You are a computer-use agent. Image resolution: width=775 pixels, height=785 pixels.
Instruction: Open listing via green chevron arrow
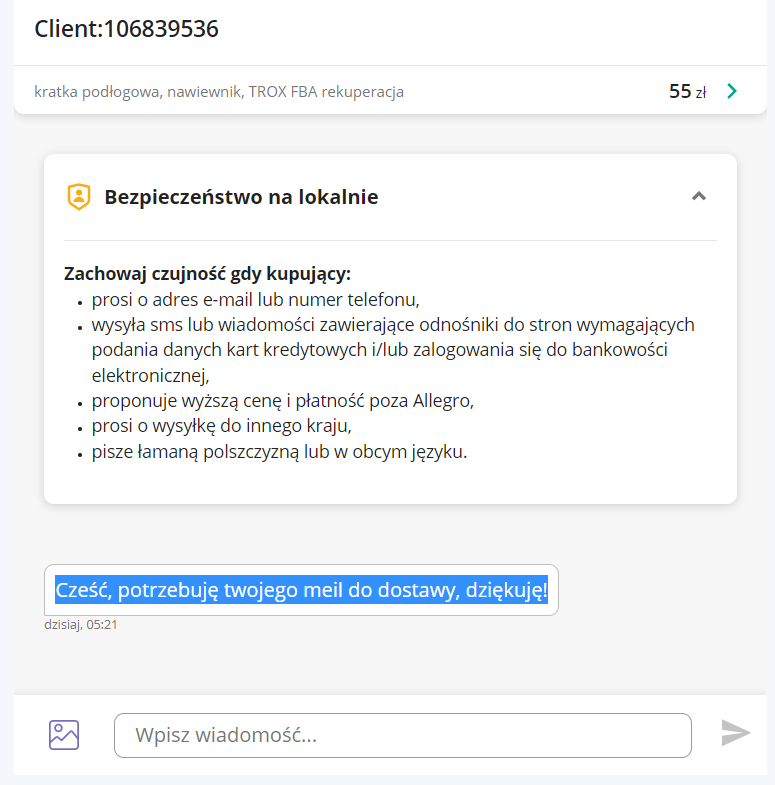click(x=732, y=92)
